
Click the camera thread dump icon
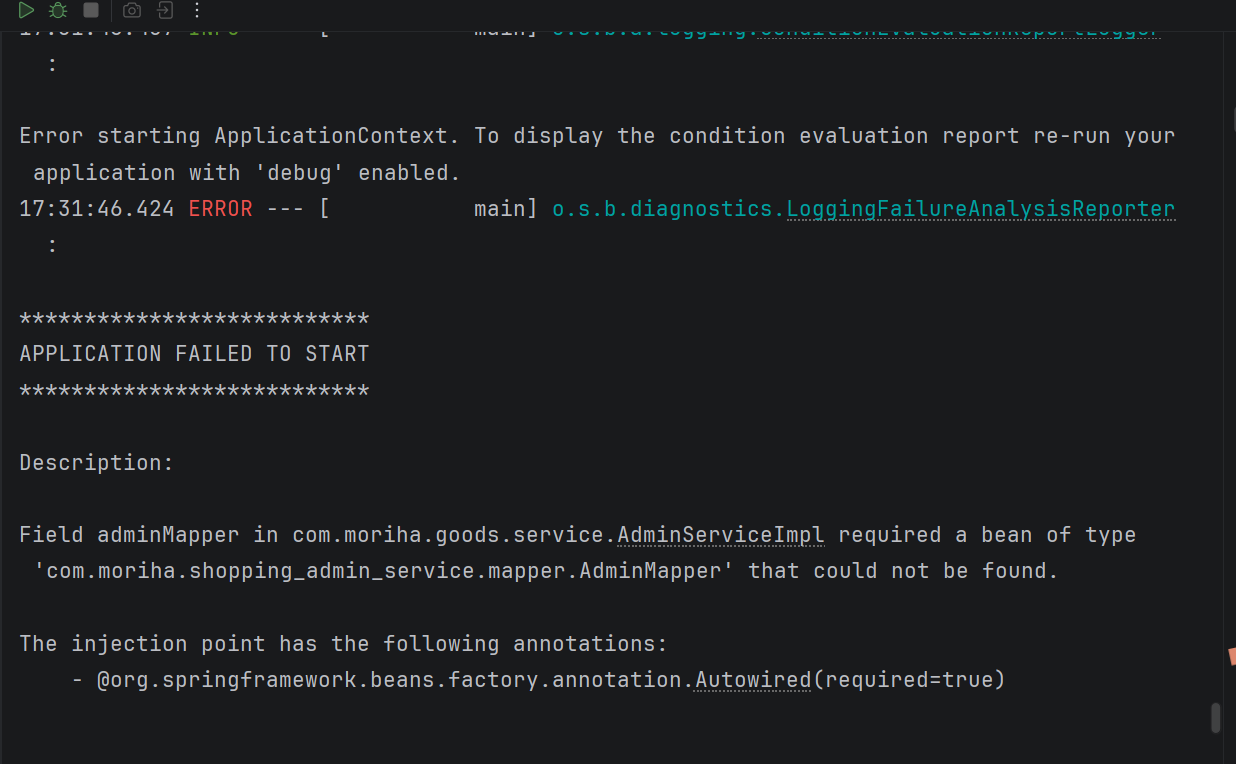click(132, 10)
